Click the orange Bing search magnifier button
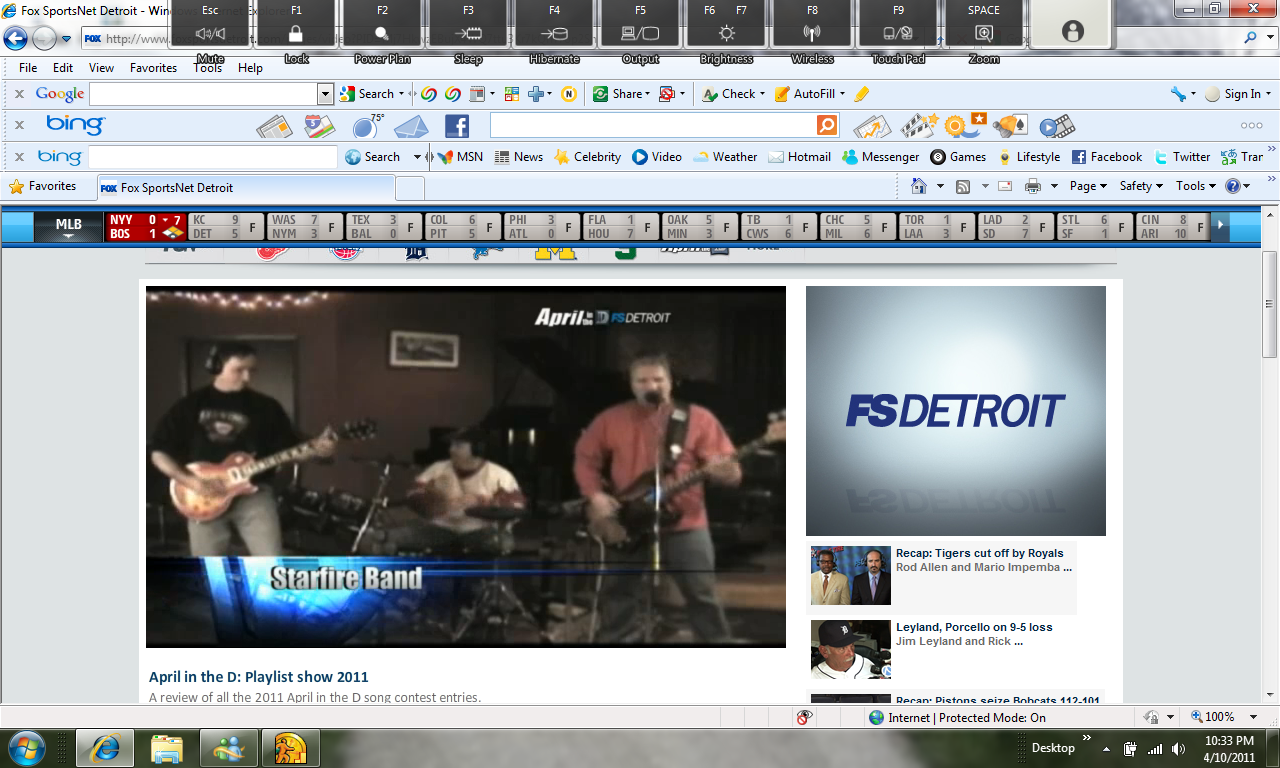 [827, 125]
